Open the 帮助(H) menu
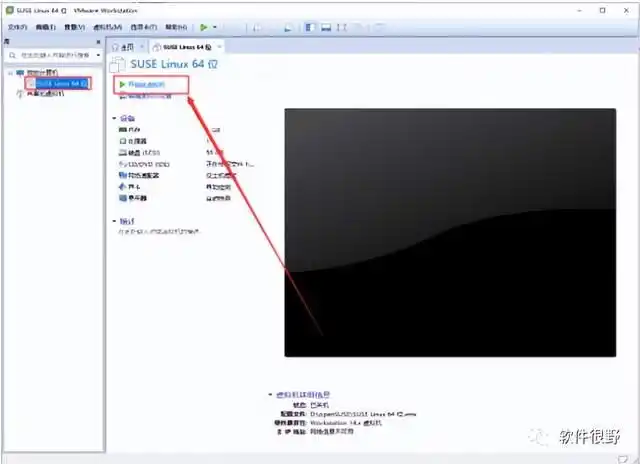This screenshot has height=464, width=640. (x=176, y=27)
